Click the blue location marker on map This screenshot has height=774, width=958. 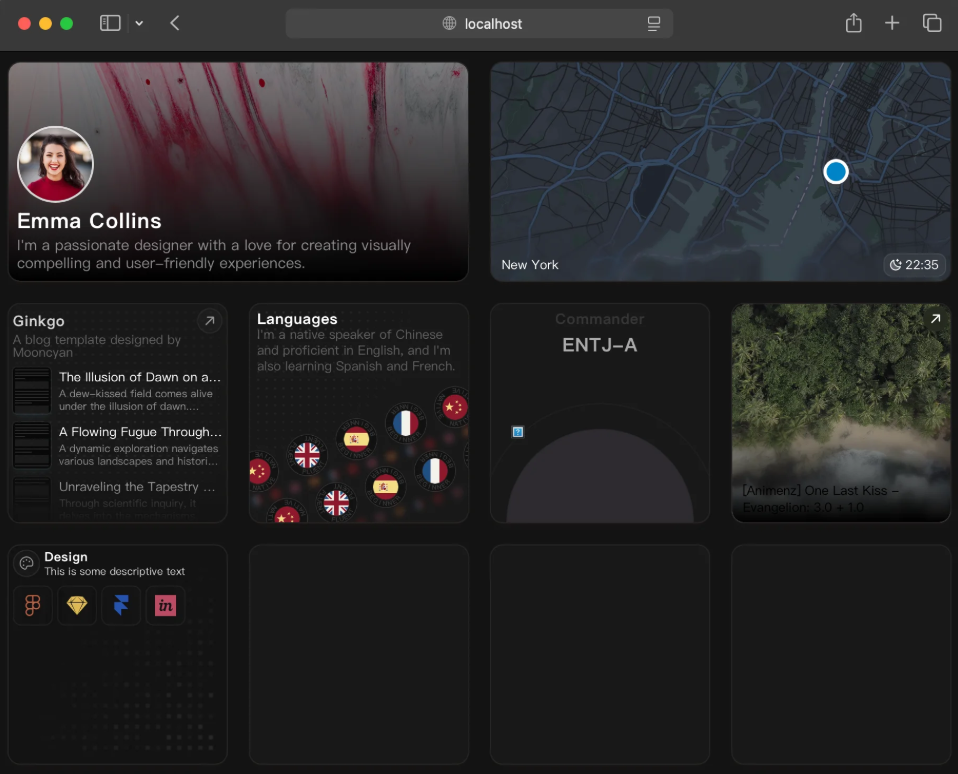[836, 172]
